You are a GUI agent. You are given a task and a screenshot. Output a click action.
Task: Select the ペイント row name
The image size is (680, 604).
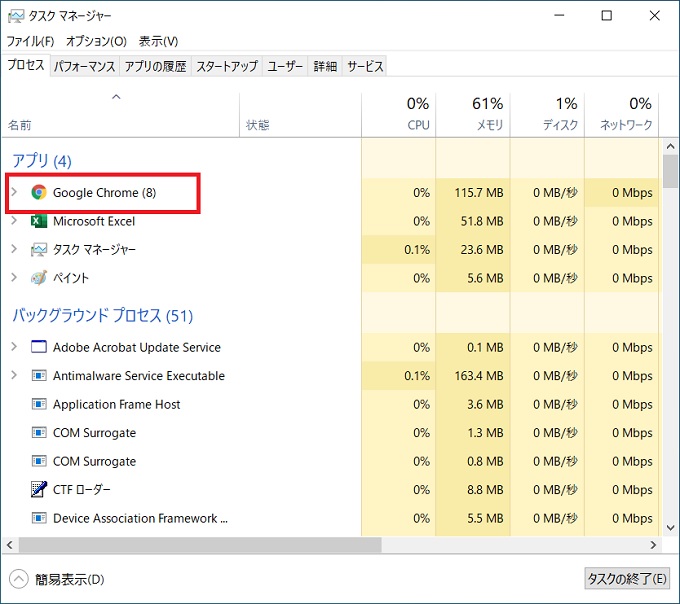(x=71, y=278)
